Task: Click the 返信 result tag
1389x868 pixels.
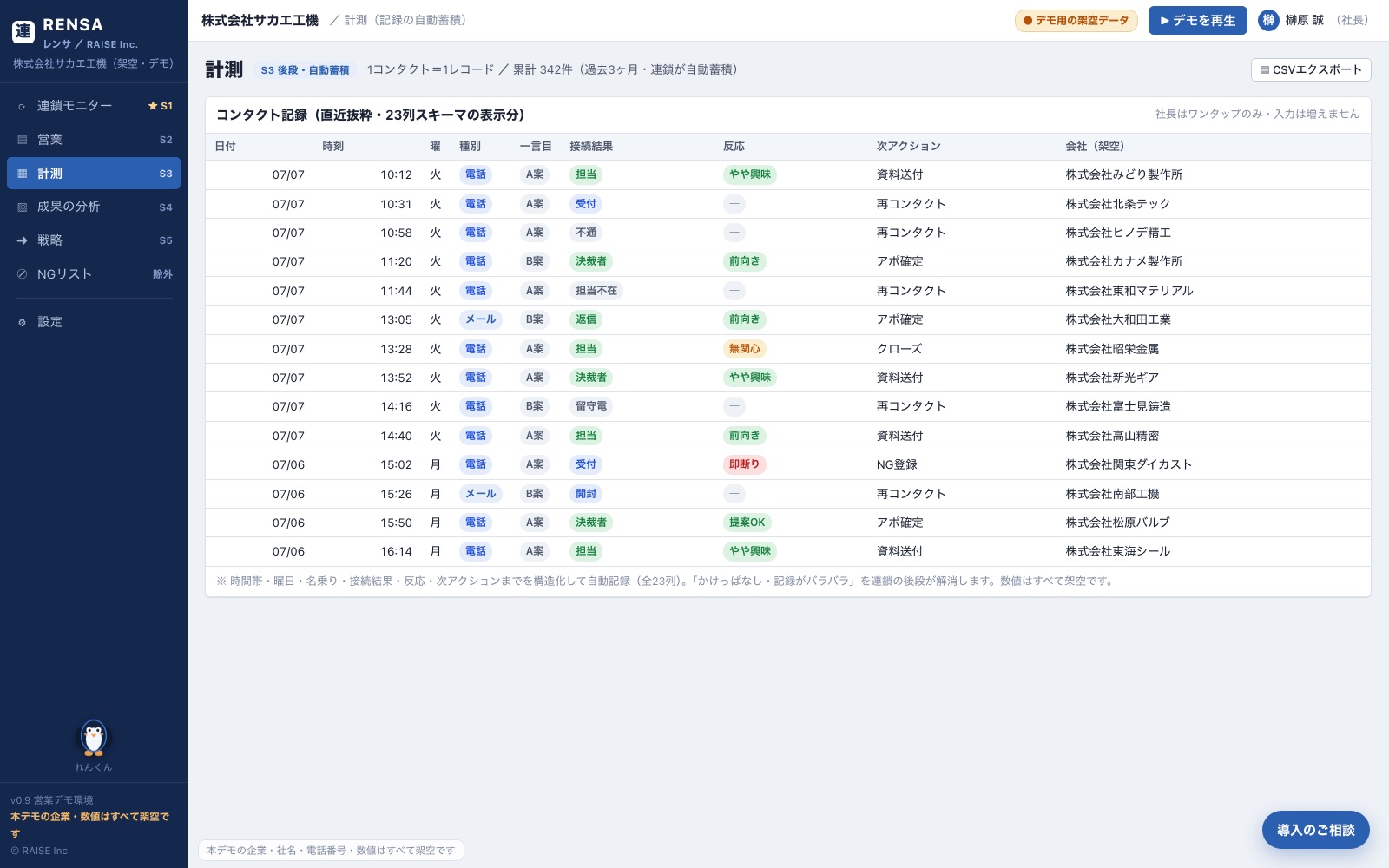Action: click(586, 319)
